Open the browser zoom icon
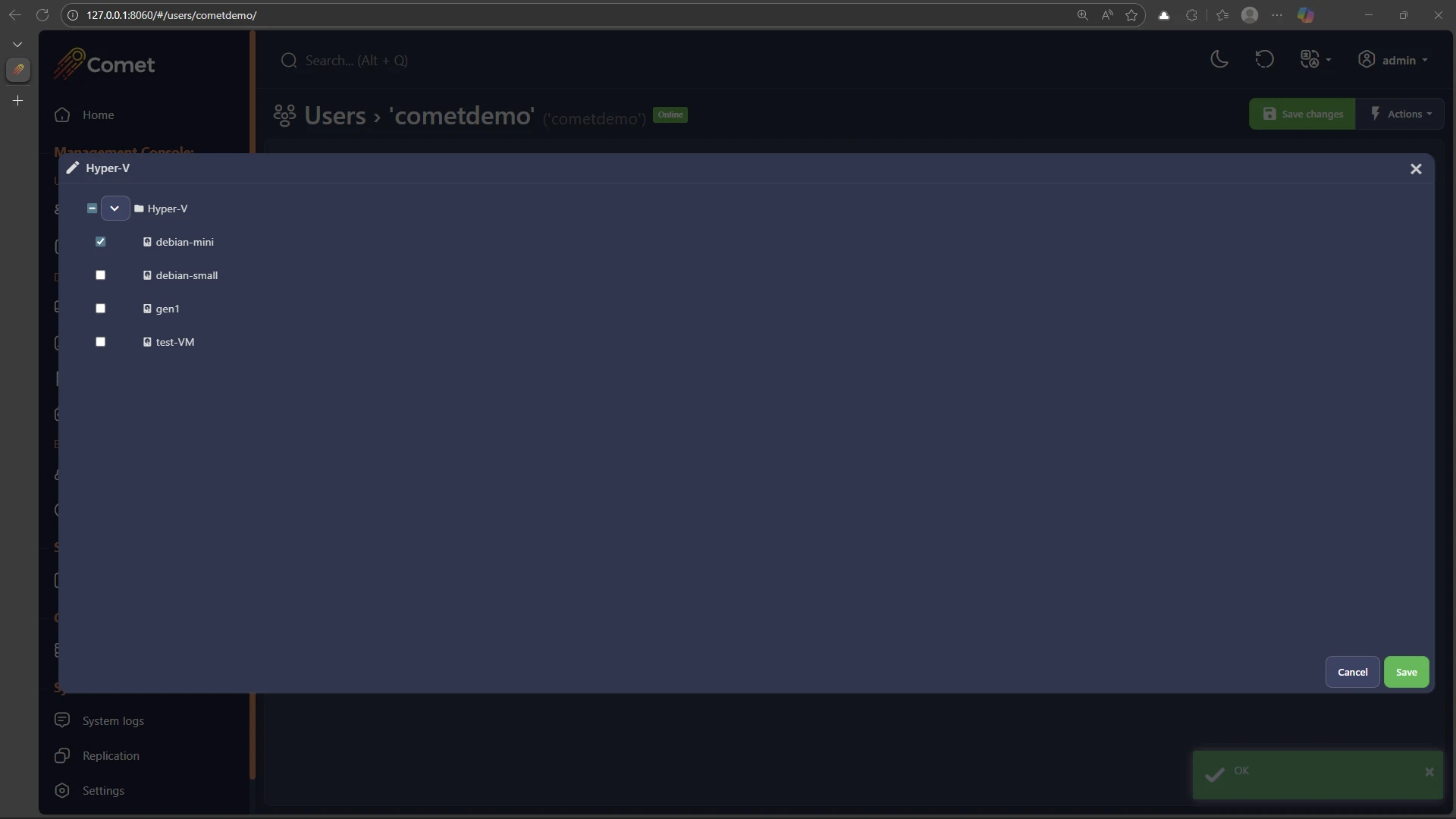 [x=1082, y=15]
